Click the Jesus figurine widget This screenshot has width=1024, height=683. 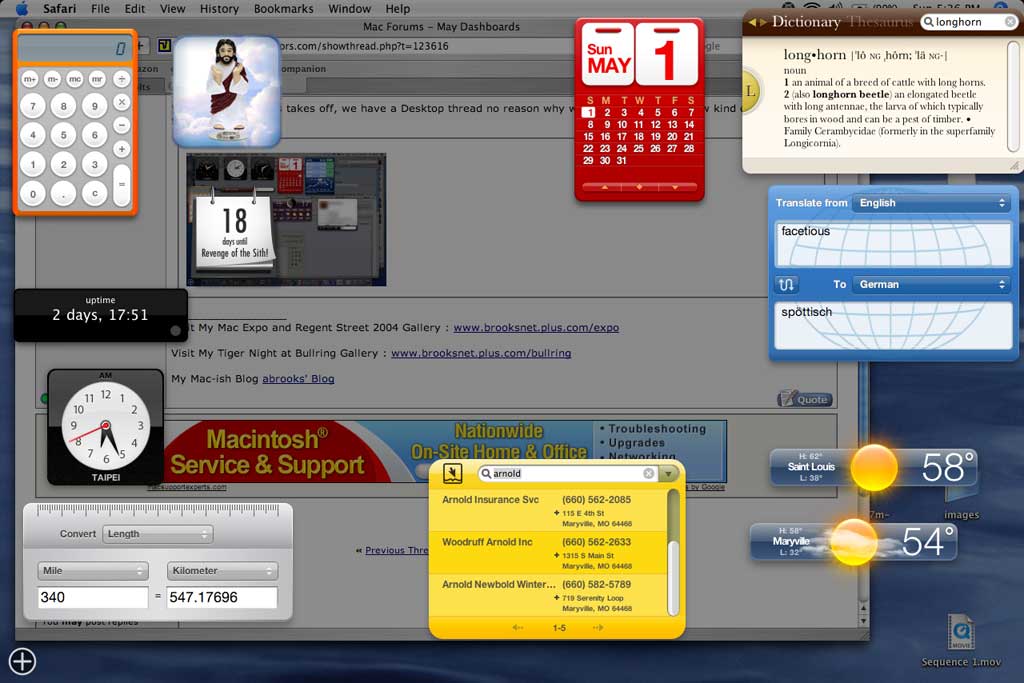click(x=227, y=91)
